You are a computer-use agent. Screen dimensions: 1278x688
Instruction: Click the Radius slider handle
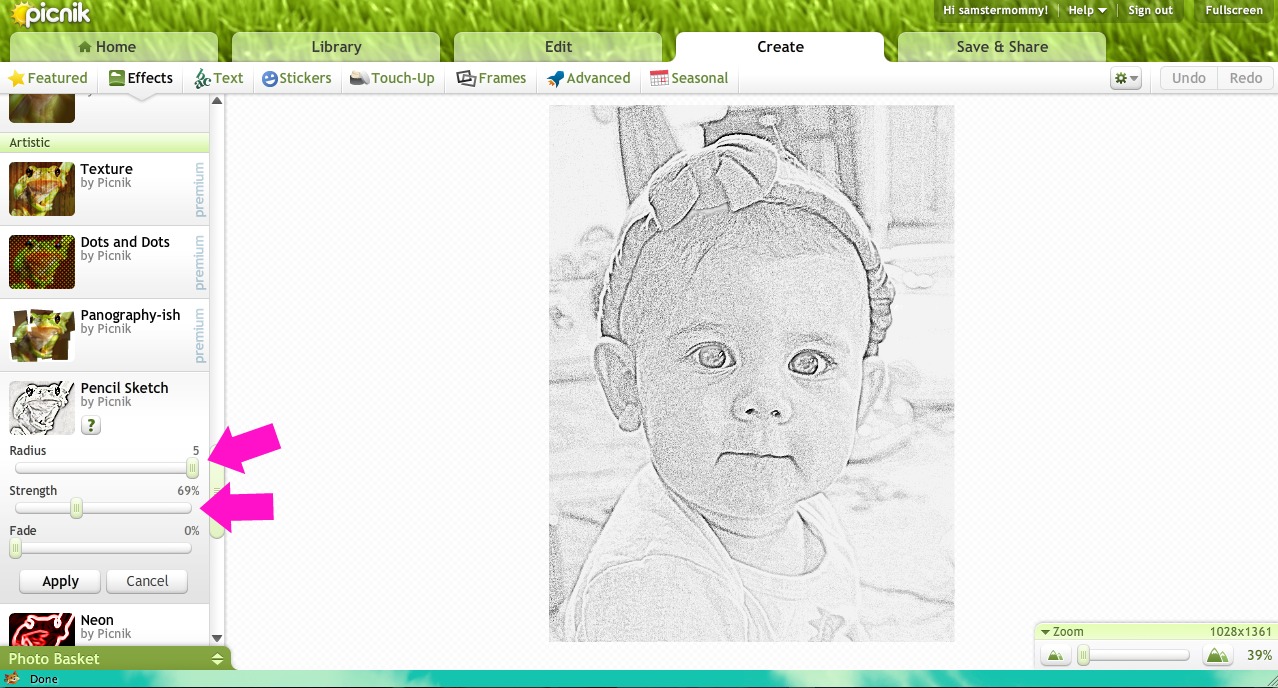coord(192,468)
